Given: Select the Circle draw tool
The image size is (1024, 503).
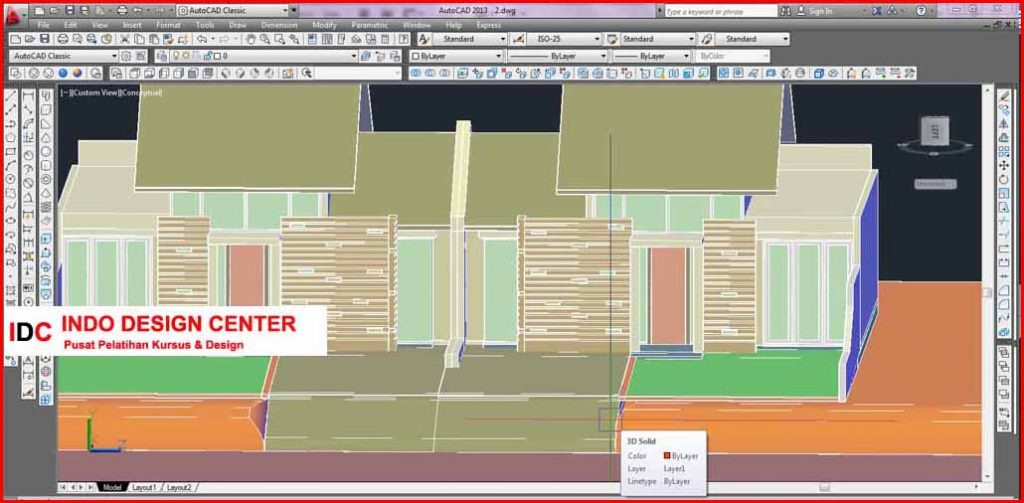Looking at the screenshot, I should coord(11,179).
